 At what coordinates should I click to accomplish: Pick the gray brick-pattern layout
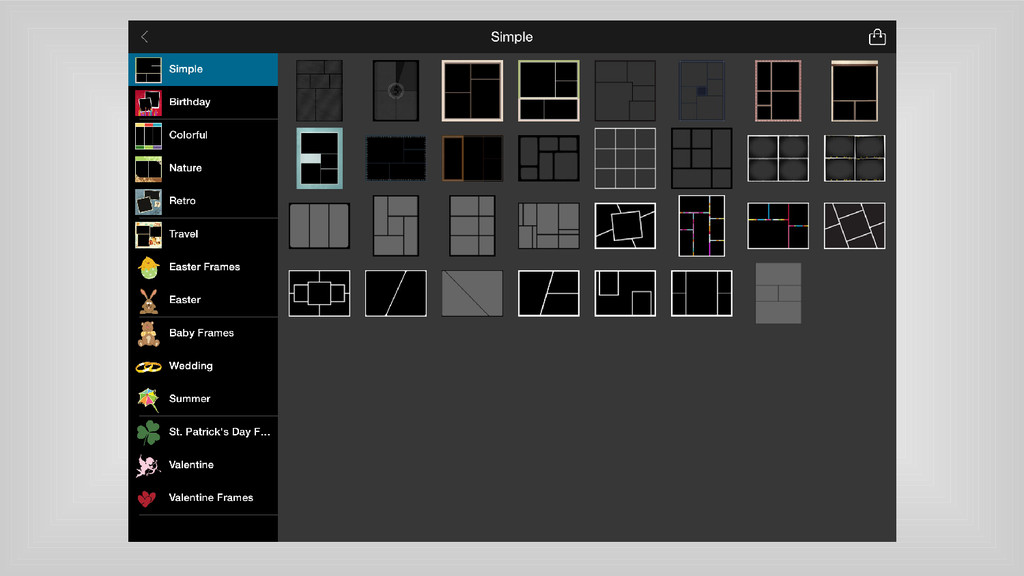[x=778, y=293]
